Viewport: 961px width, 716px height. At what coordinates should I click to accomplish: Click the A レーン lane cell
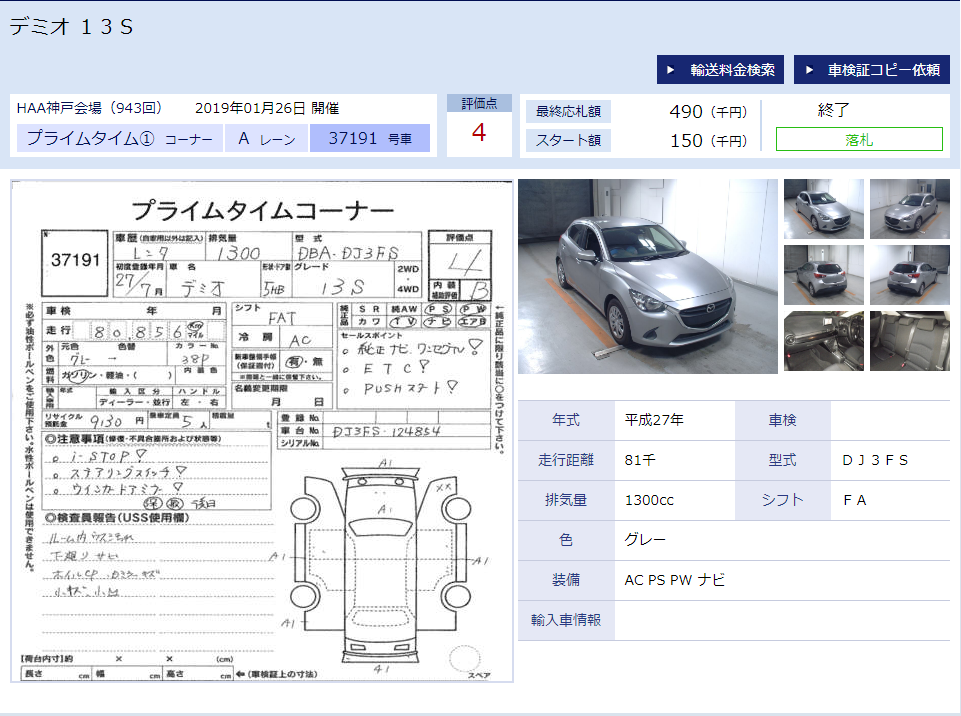pos(267,139)
